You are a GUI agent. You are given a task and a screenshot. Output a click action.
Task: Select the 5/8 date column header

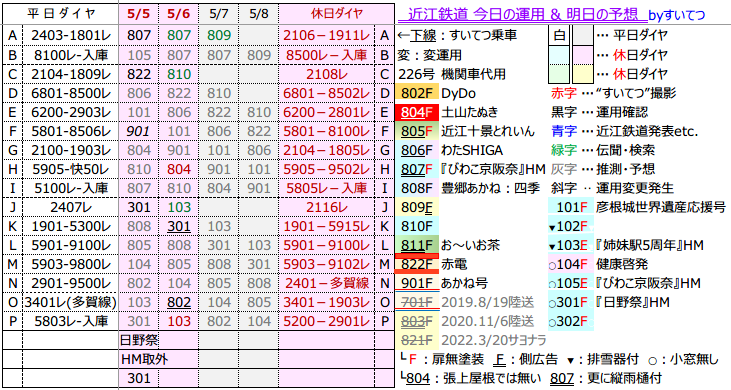coord(259,14)
